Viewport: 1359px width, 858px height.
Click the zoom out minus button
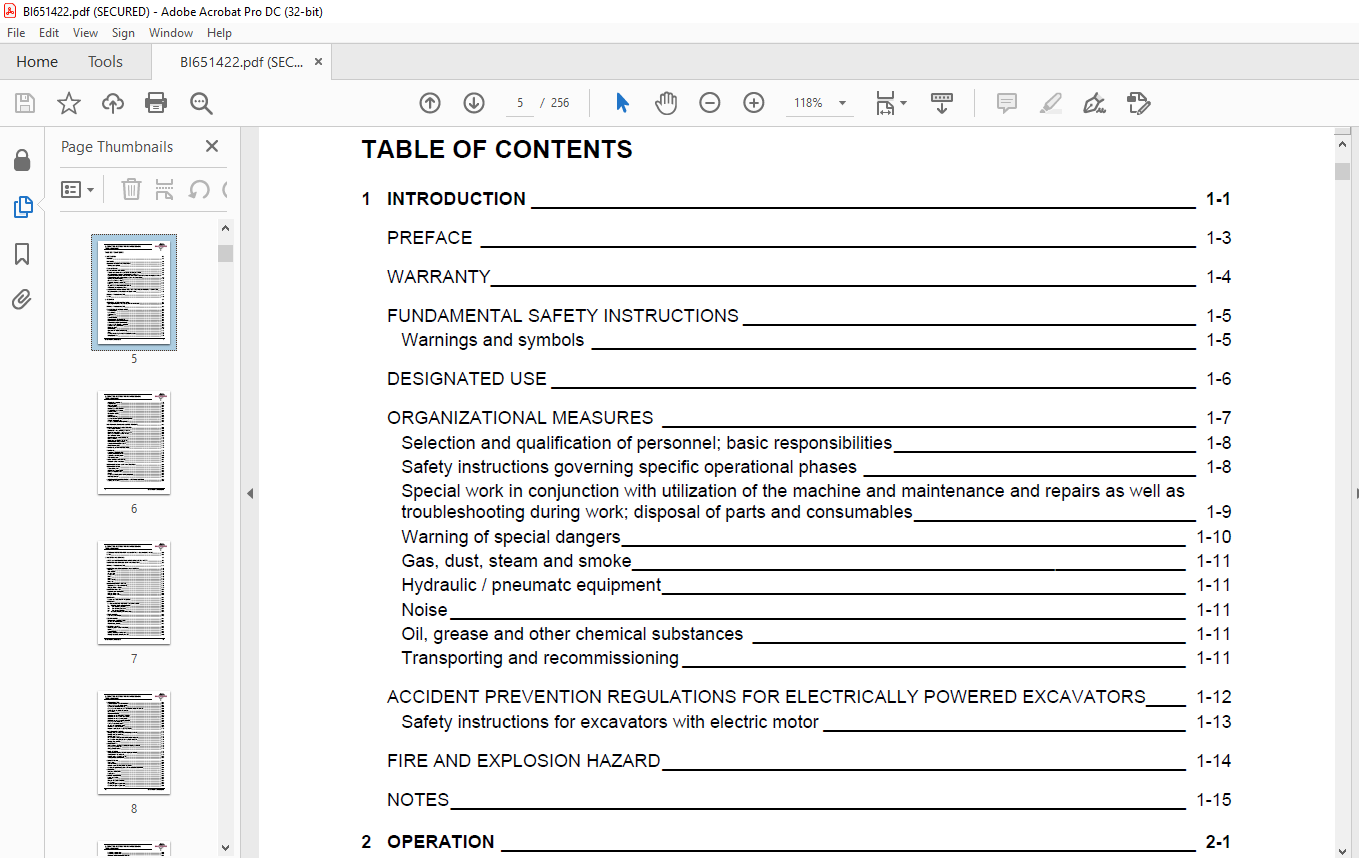710,103
